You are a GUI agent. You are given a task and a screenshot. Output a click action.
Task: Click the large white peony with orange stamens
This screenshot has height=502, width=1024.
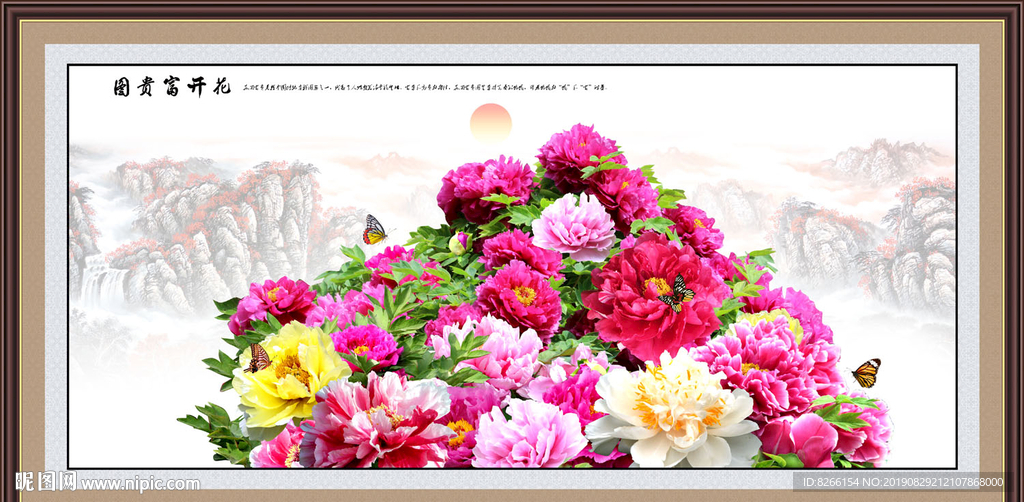[x=673, y=410]
